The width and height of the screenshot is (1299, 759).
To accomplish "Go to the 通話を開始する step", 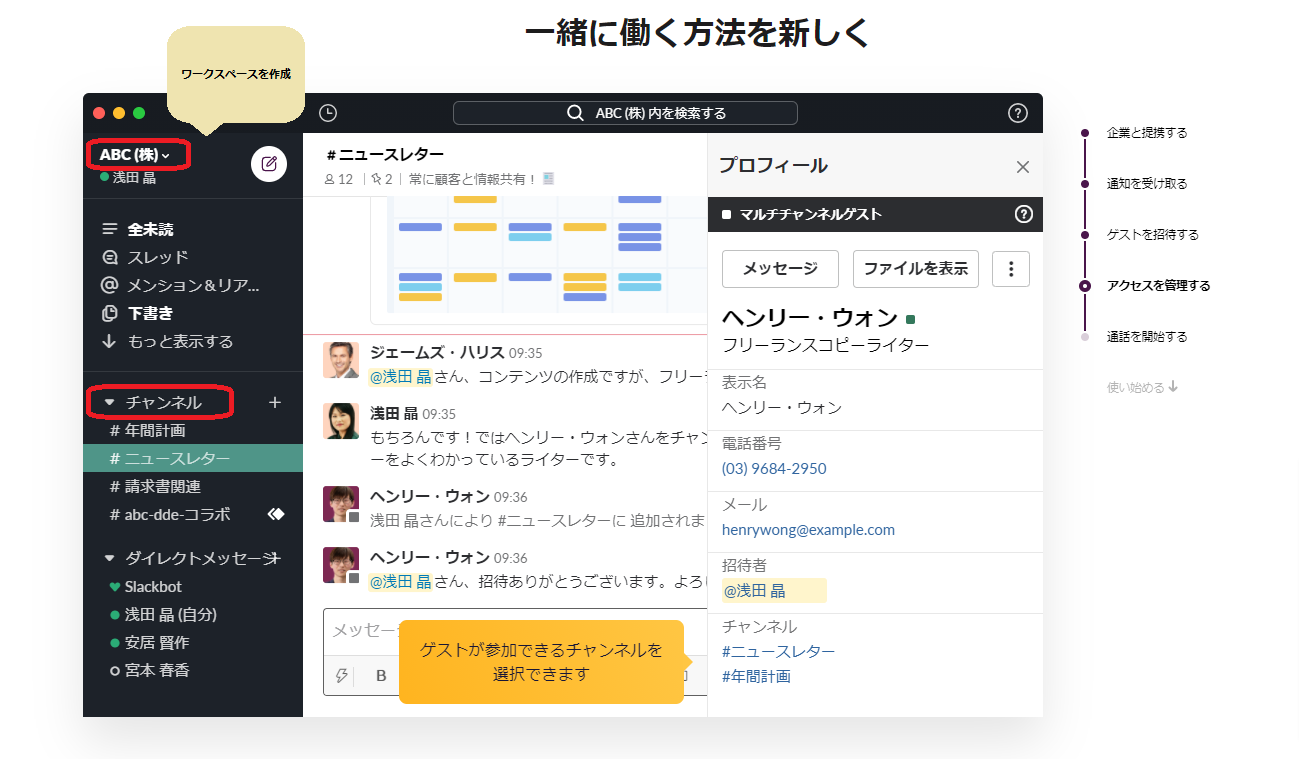I will 1147,336.
